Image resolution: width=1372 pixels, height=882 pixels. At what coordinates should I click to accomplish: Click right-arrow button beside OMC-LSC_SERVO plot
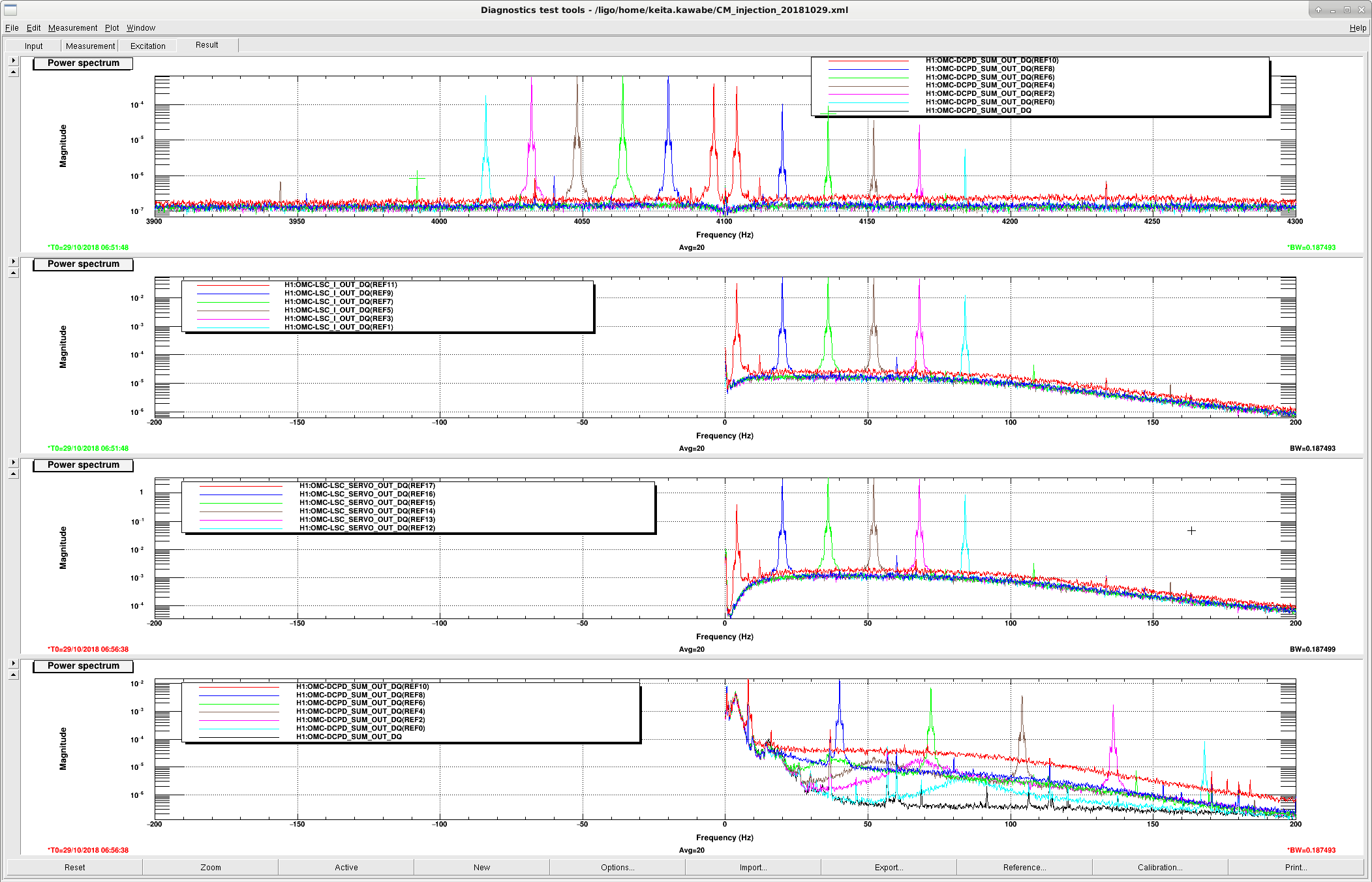pyautogui.click(x=14, y=463)
